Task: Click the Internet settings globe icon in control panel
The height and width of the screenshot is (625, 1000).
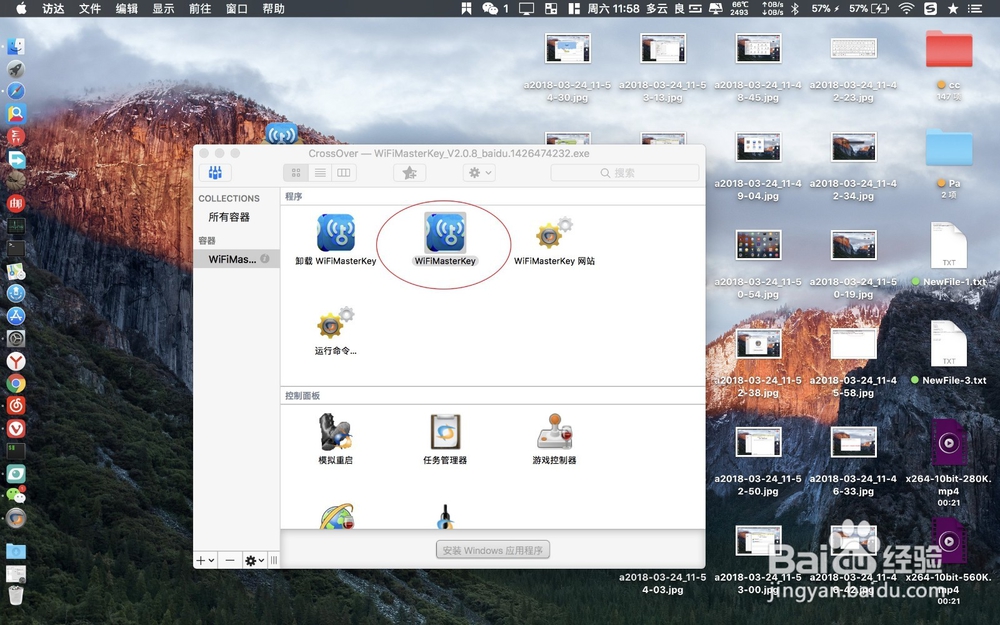Action: coord(336,517)
